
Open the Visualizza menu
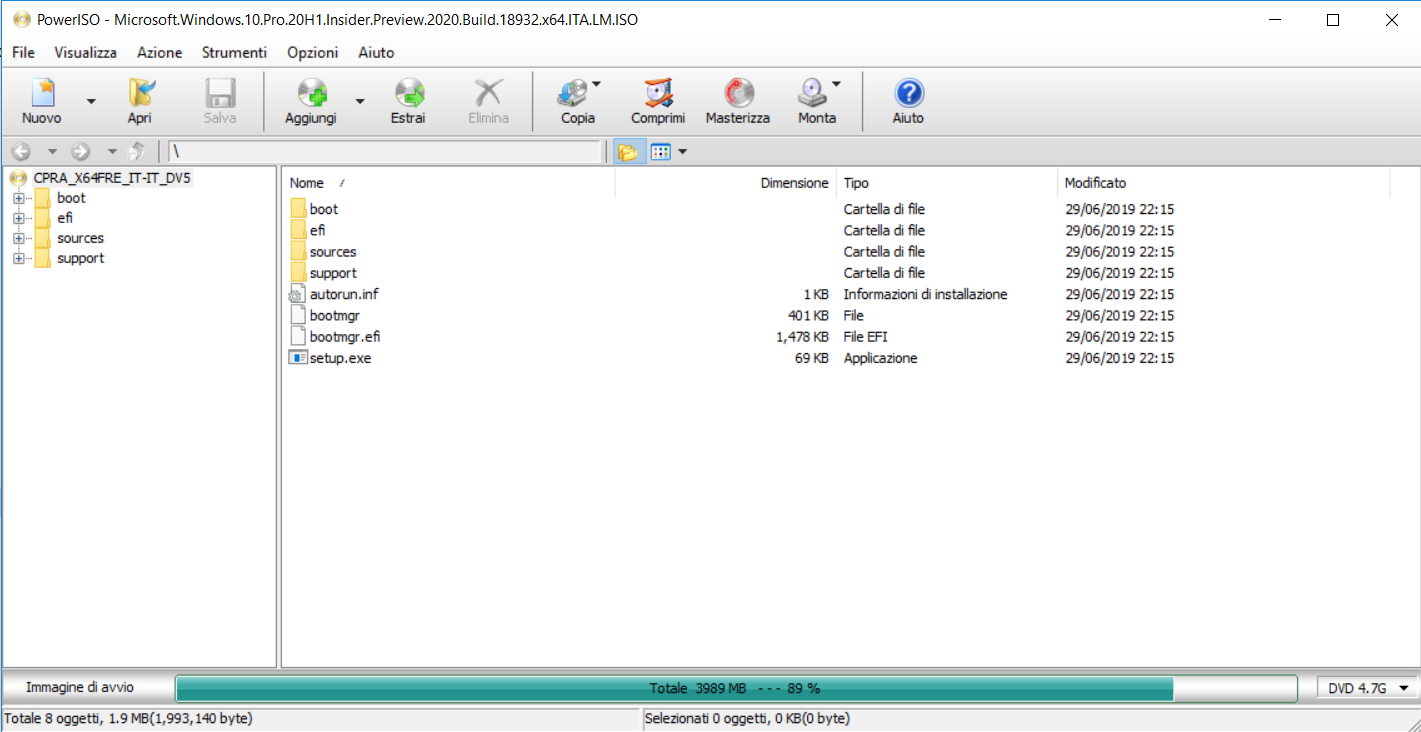pyautogui.click(x=86, y=52)
